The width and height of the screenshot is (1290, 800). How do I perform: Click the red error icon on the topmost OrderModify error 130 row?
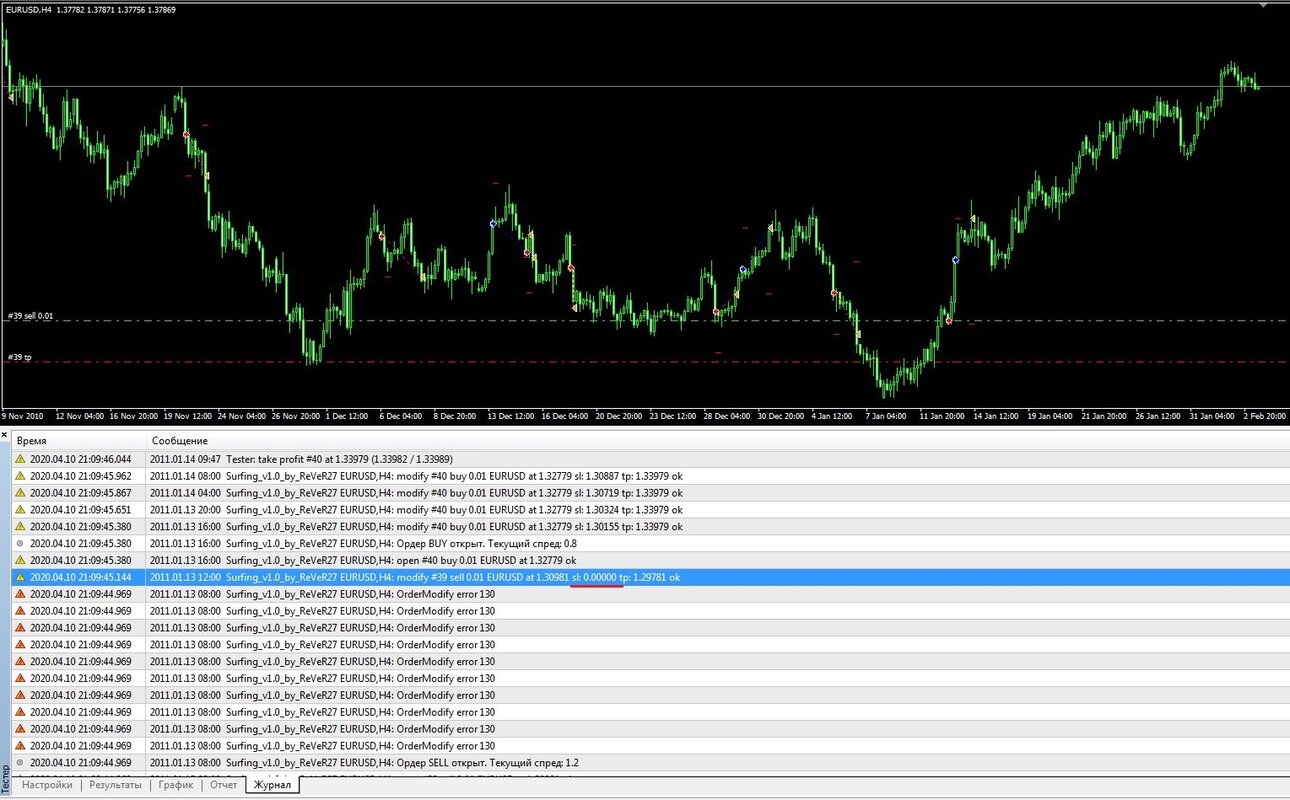[x=20, y=594]
